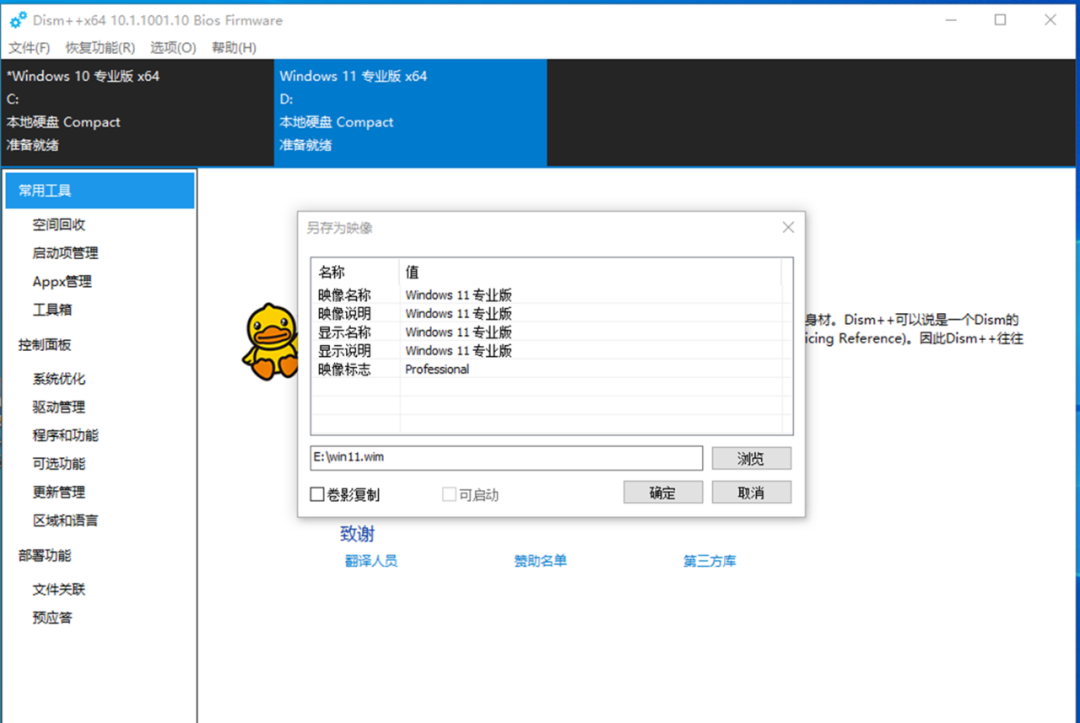1080x723 pixels.
Task: Open 程序和功能 in sidebar
Action: tap(65, 435)
